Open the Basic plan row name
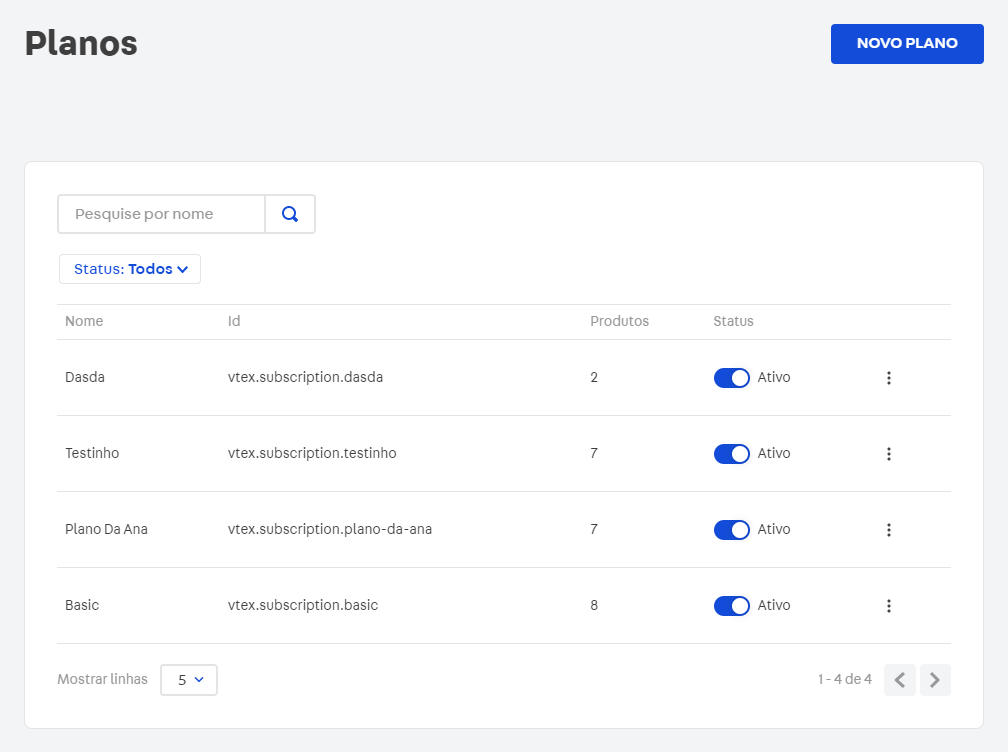Screen dimensions: 1008x752 coord(82,605)
